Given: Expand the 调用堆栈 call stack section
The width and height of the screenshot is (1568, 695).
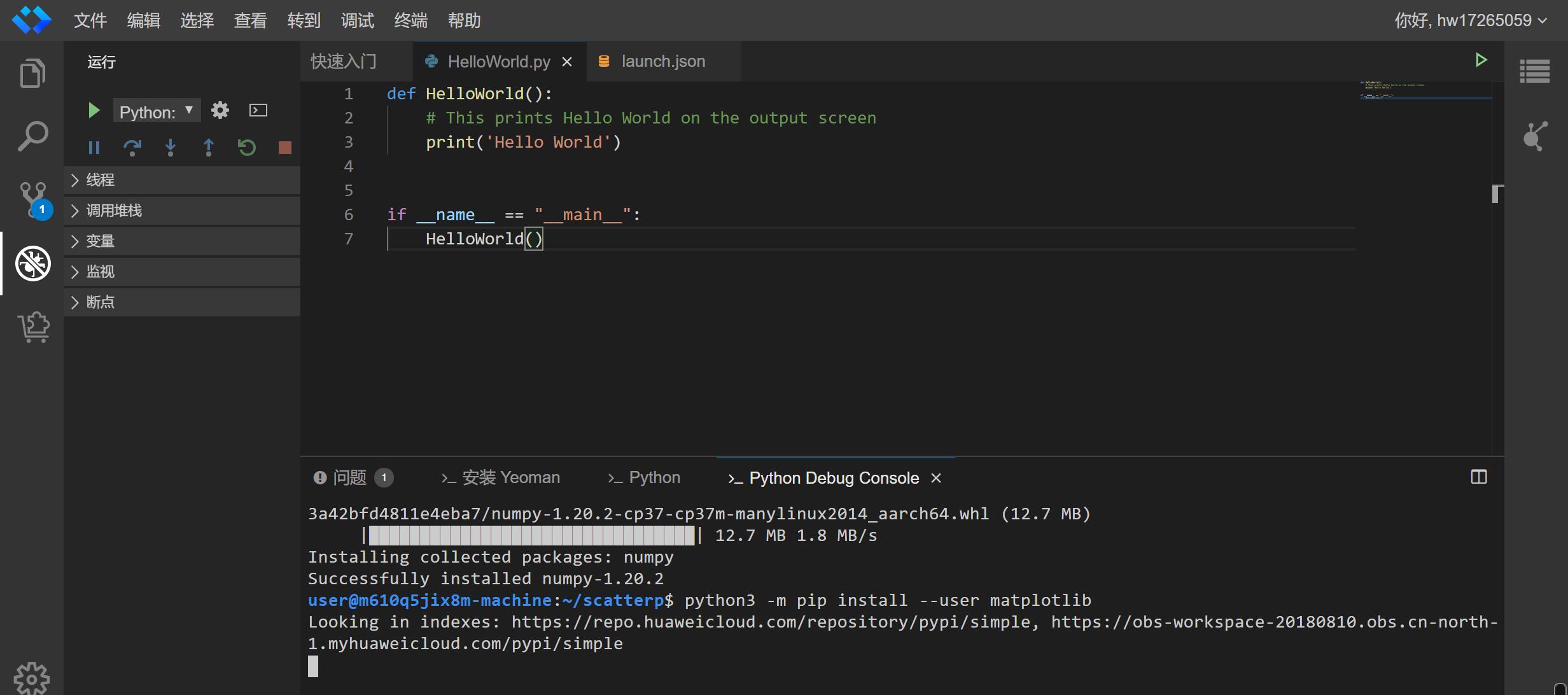Looking at the screenshot, I should [x=115, y=211].
